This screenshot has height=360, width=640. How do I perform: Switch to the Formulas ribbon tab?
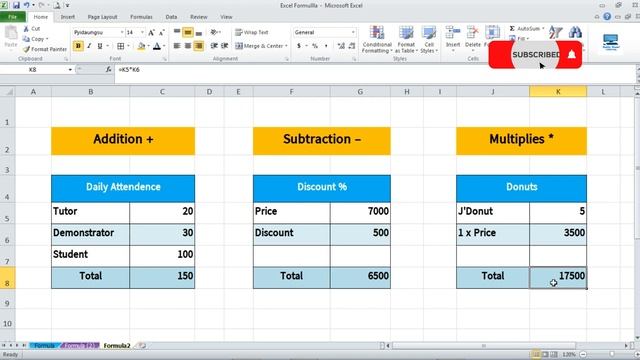click(141, 17)
